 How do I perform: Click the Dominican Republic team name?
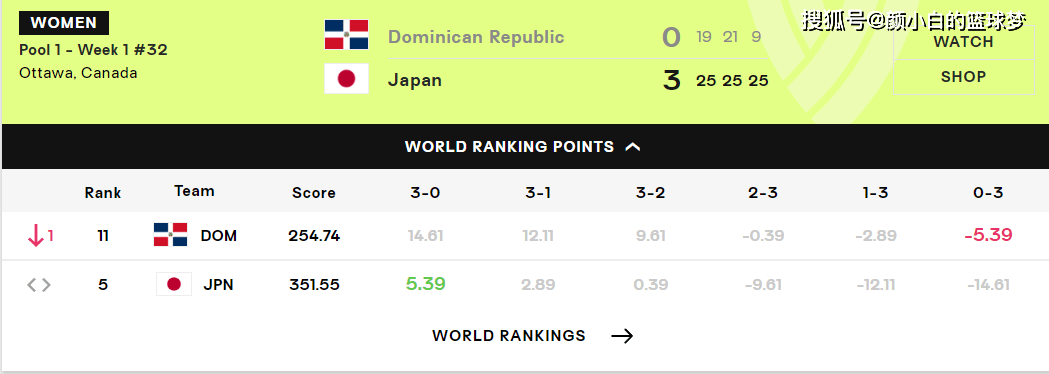[x=476, y=36]
